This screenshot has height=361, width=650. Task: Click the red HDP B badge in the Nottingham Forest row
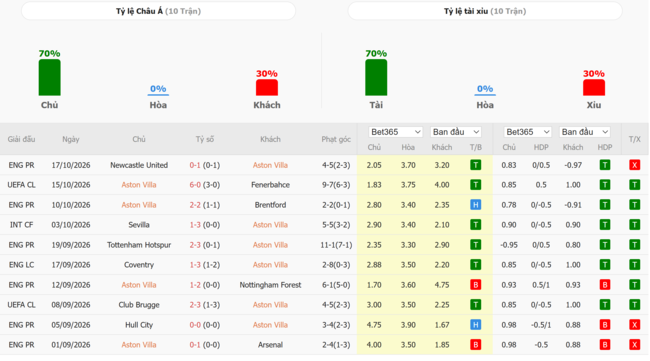click(x=605, y=285)
